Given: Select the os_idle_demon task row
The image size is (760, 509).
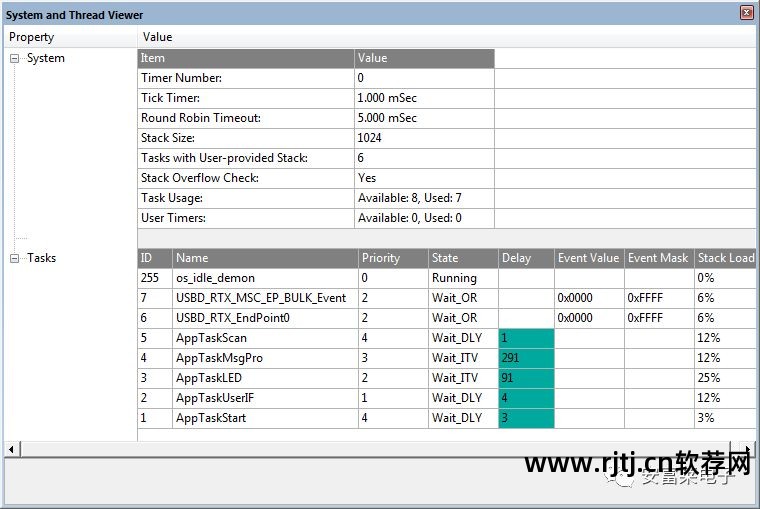Looking at the screenshot, I should pyautogui.click(x=215, y=278).
